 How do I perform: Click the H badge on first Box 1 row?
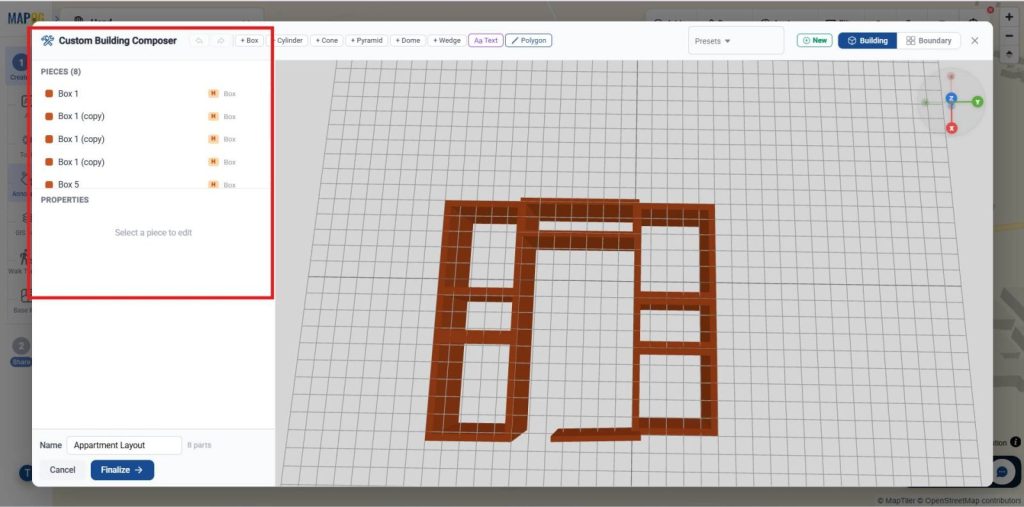coord(213,93)
